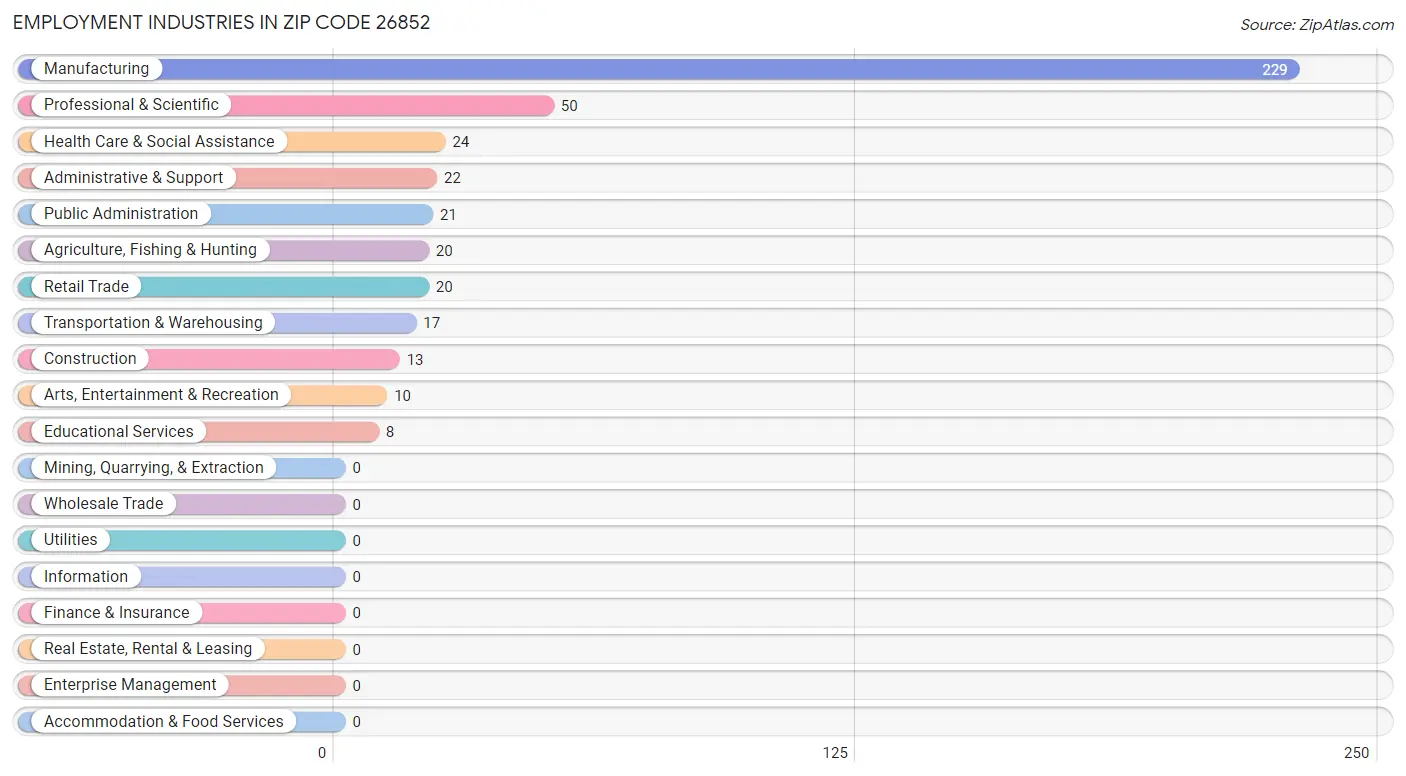Viewport: 1406px width, 776px height.
Task: Select the Enterprise Management label
Action: pyautogui.click(x=130, y=685)
